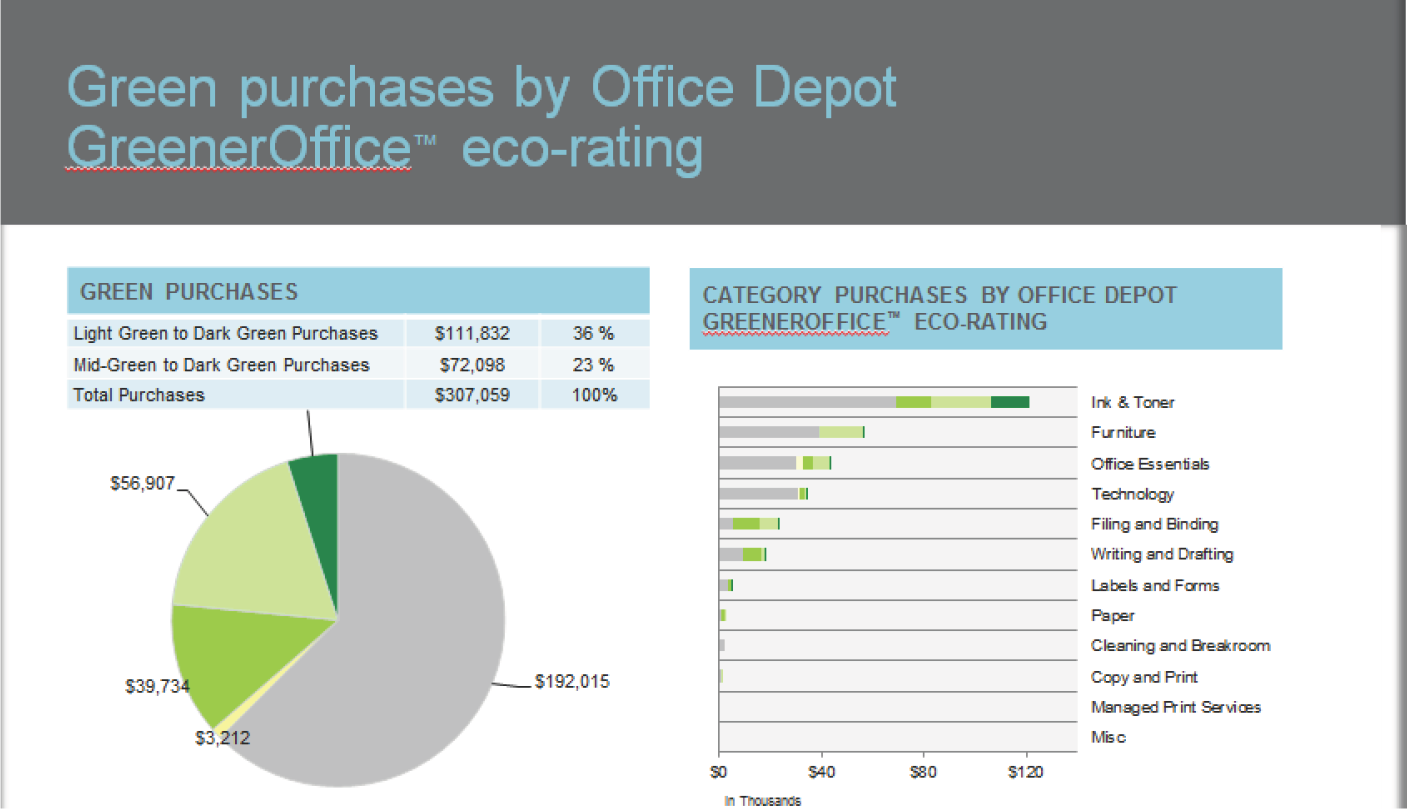Click the '100%' table cell
1407x809 pixels.
pos(594,394)
